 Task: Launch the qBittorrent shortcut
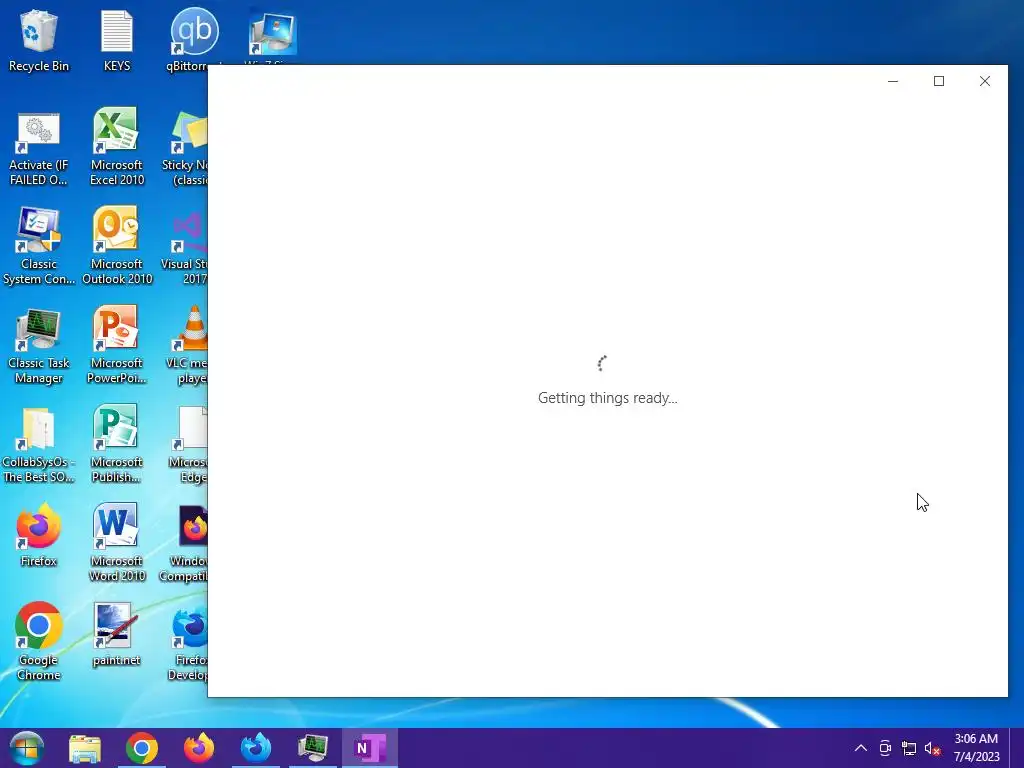point(193,40)
